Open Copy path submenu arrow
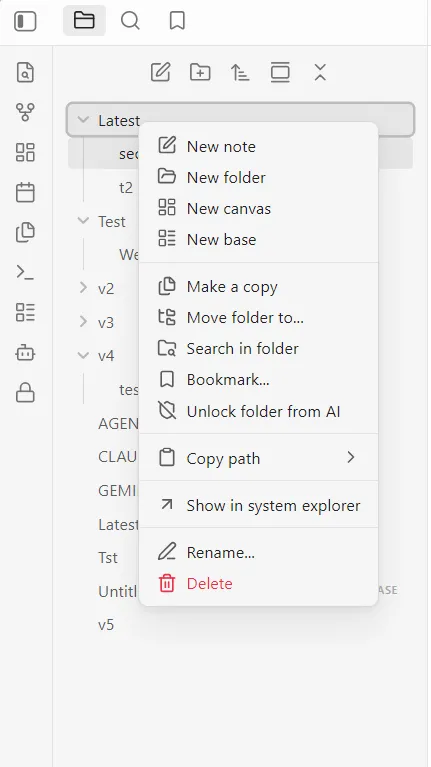 click(x=350, y=457)
